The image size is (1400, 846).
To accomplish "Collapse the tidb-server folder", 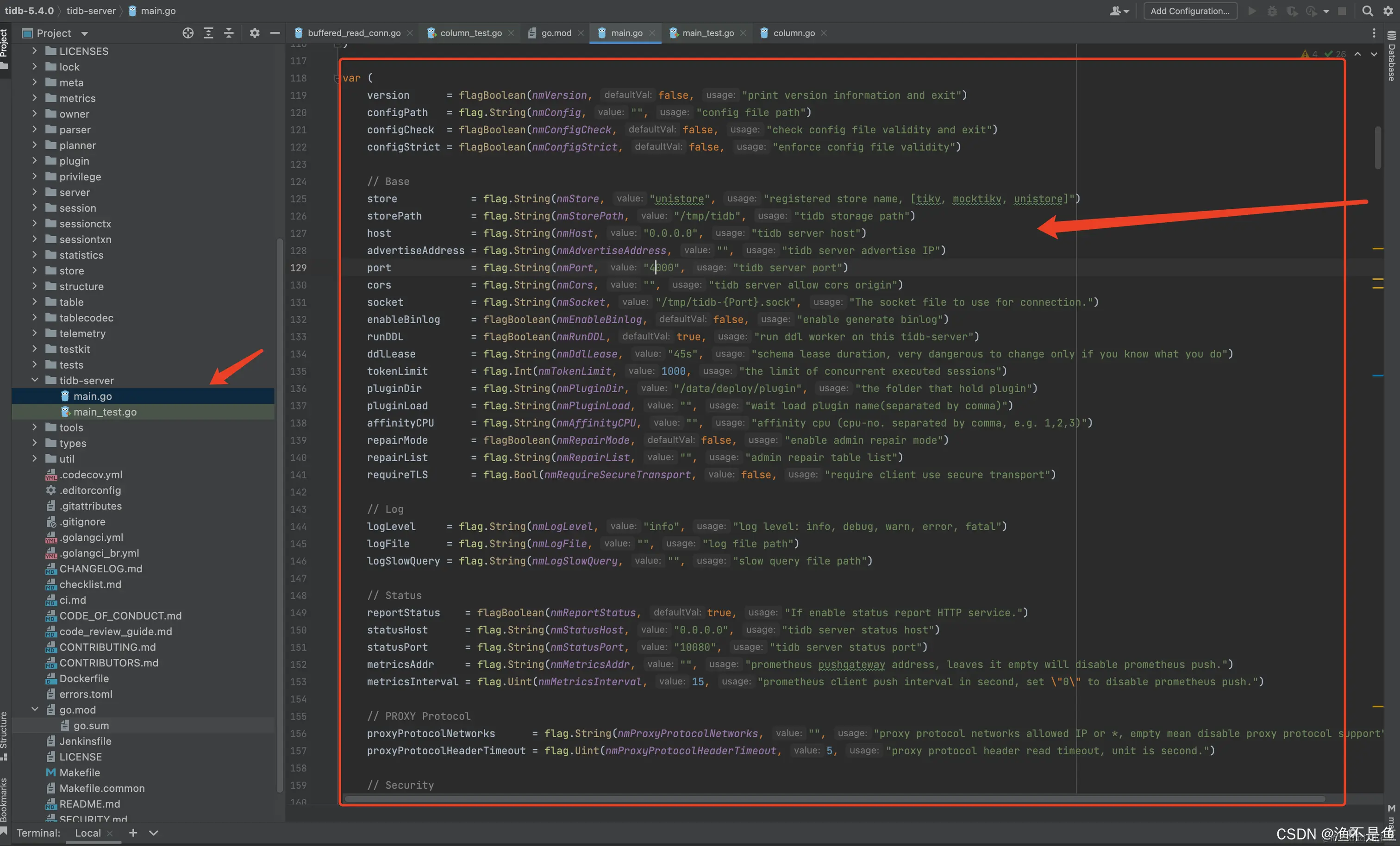I will click(35, 380).
